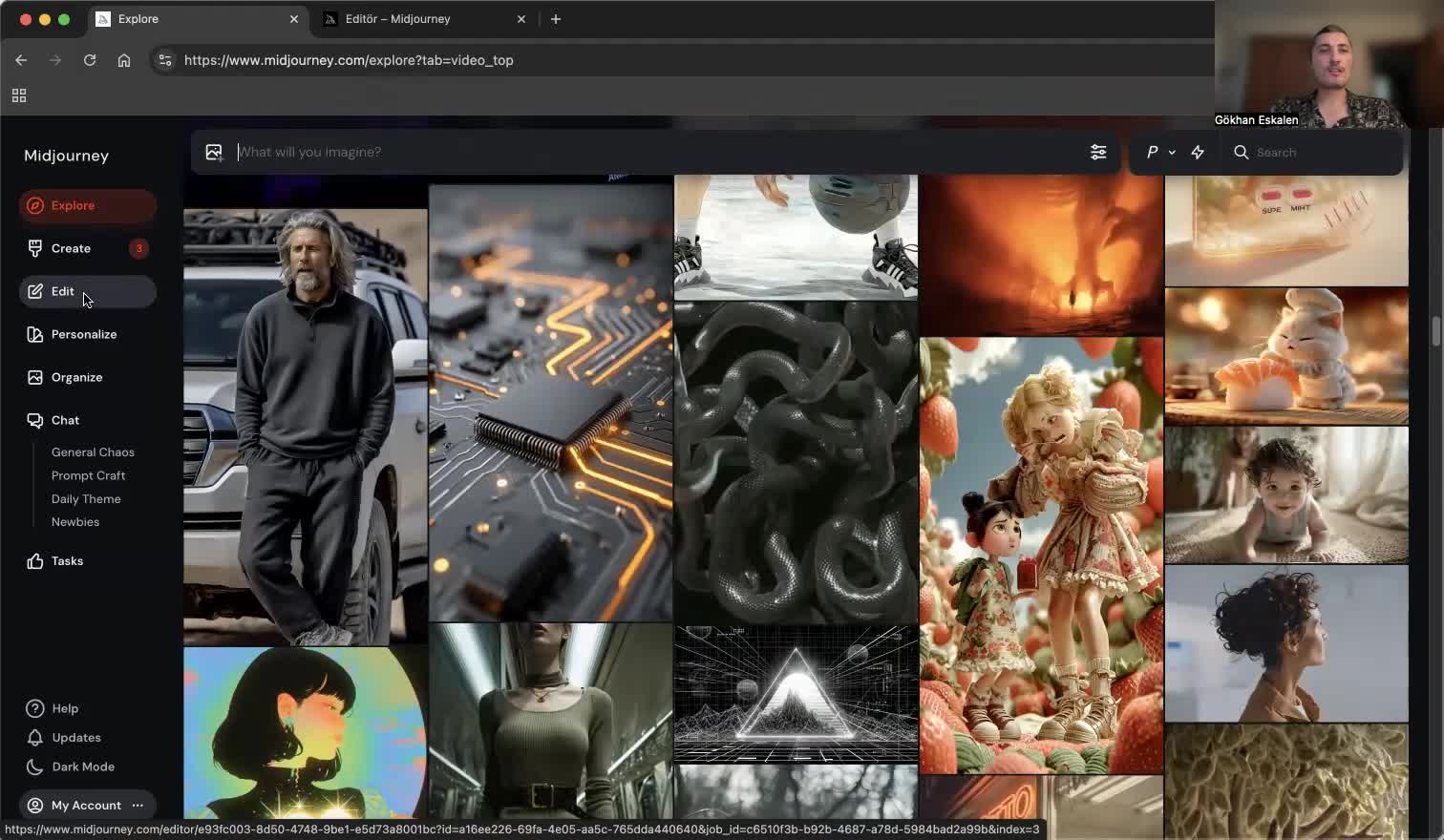This screenshot has width=1444, height=840.
Task: Open the wireframe pyramid thumbnail
Action: pos(796,694)
